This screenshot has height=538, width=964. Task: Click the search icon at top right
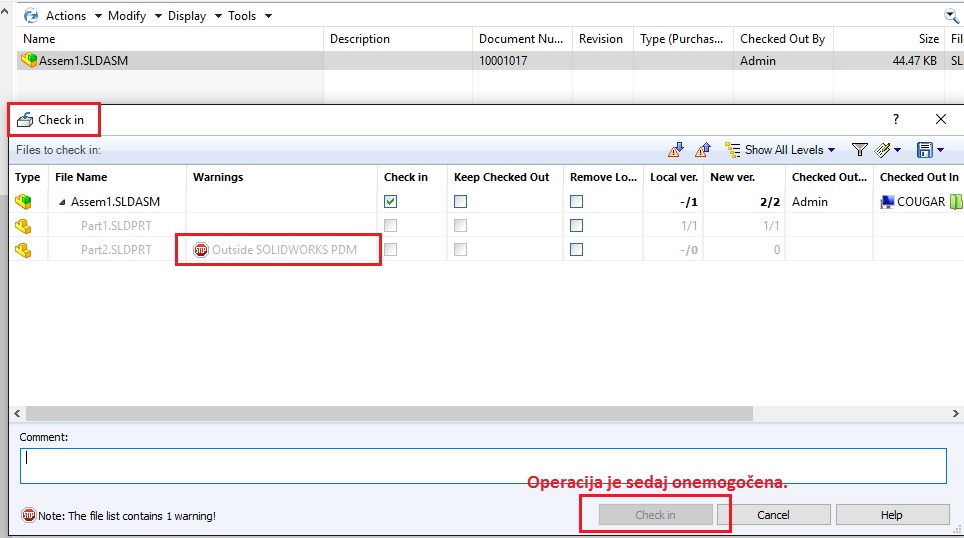[951, 15]
